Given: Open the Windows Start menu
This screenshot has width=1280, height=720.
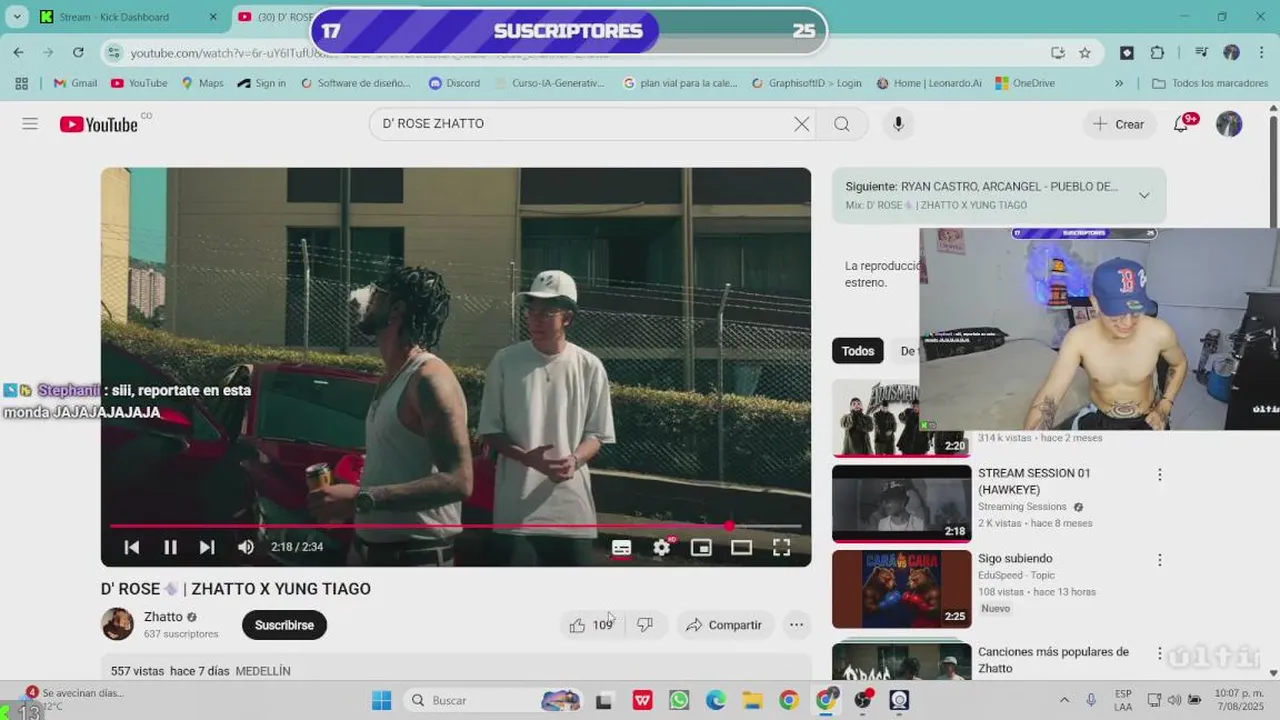Looking at the screenshot, I should (381, 700).
